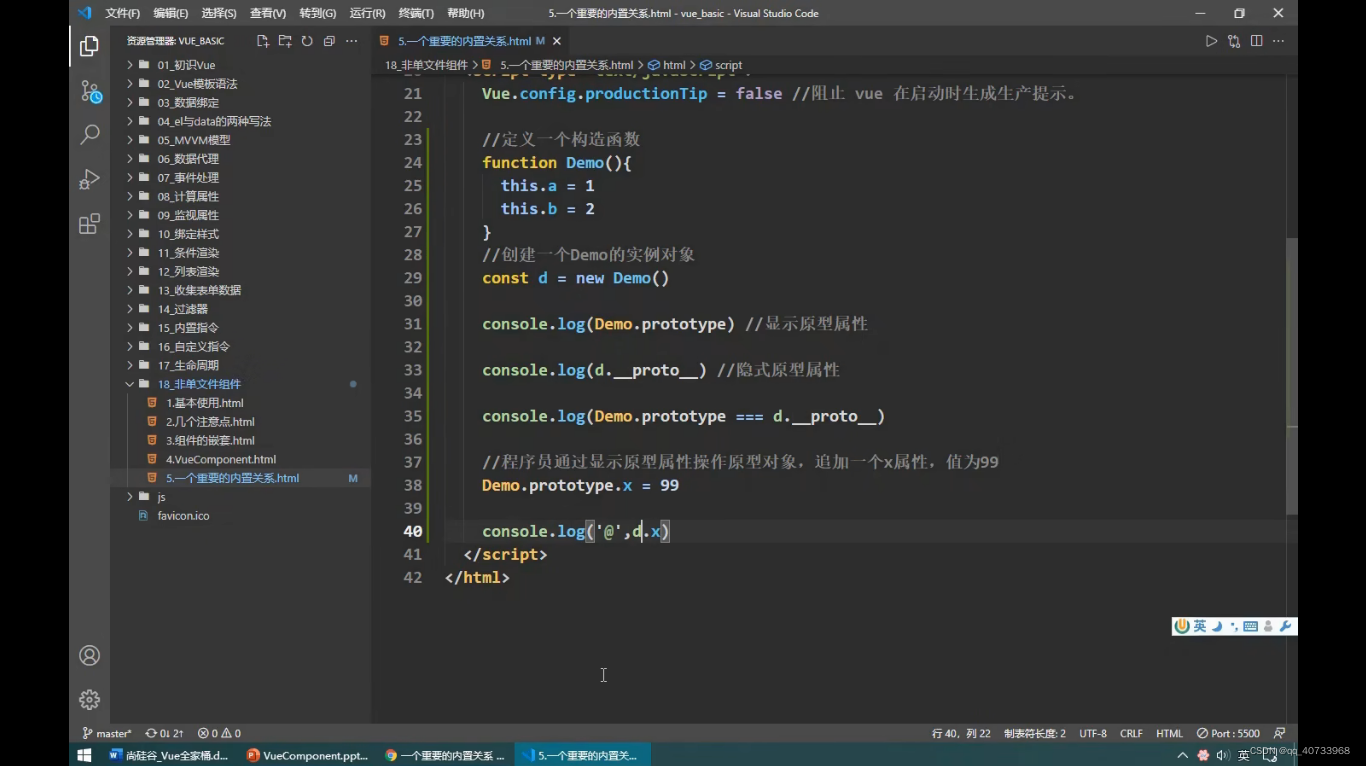
Task: Click the master branch indicator in status bar
Action: (x=107, y=733)
